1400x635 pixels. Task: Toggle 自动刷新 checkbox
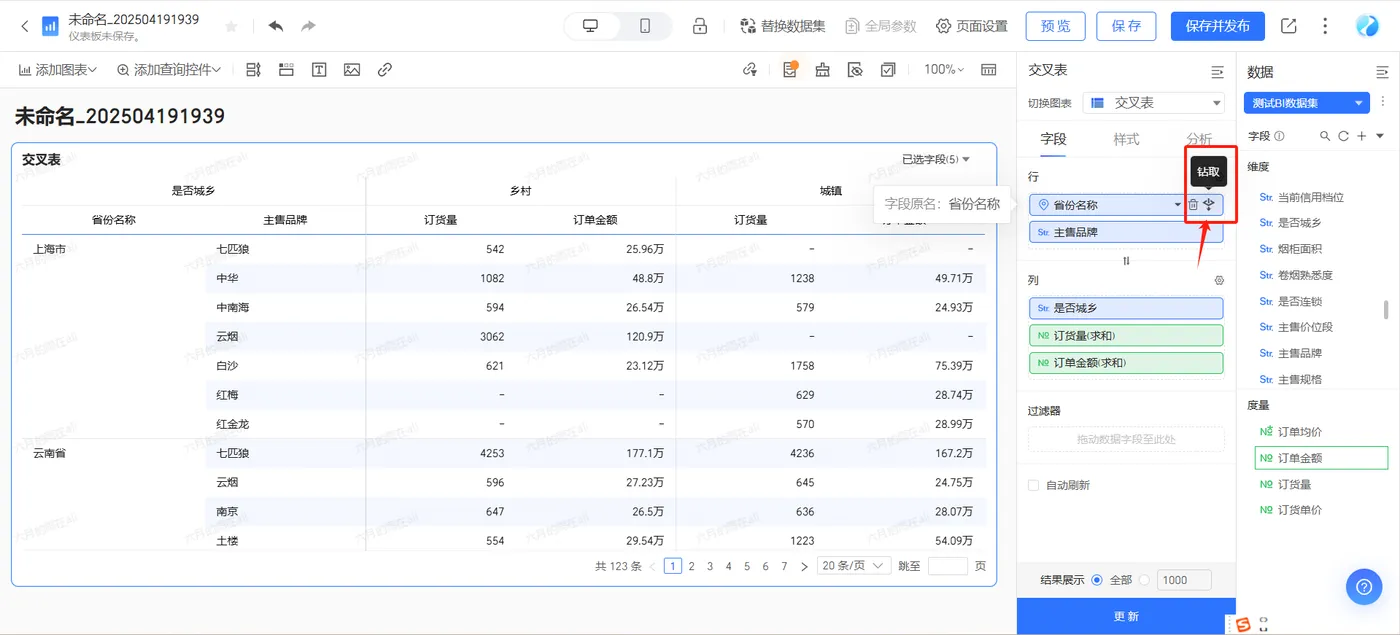pyautogui.click(x=1034, y=485)
